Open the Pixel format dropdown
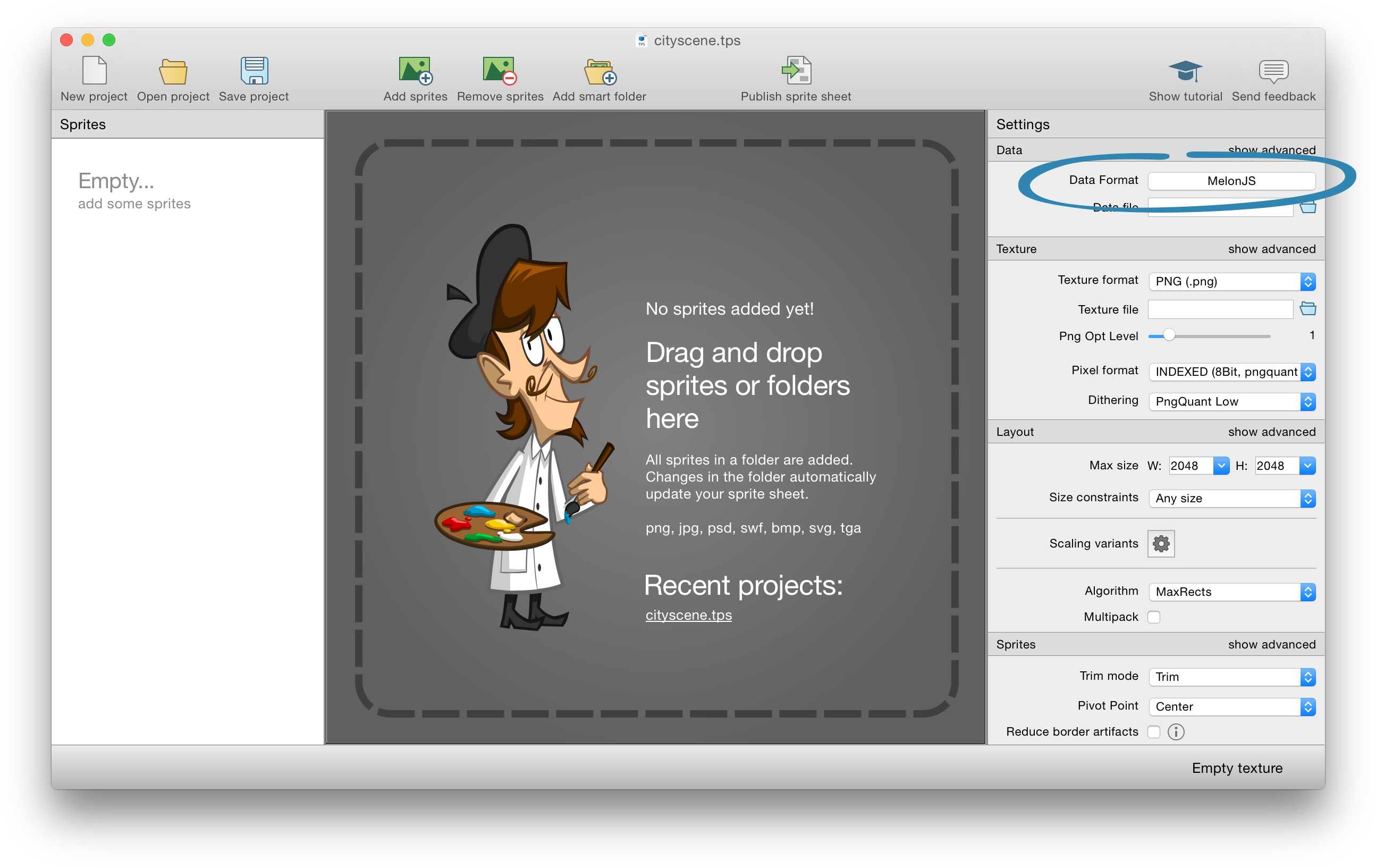 click(1231, 372)
